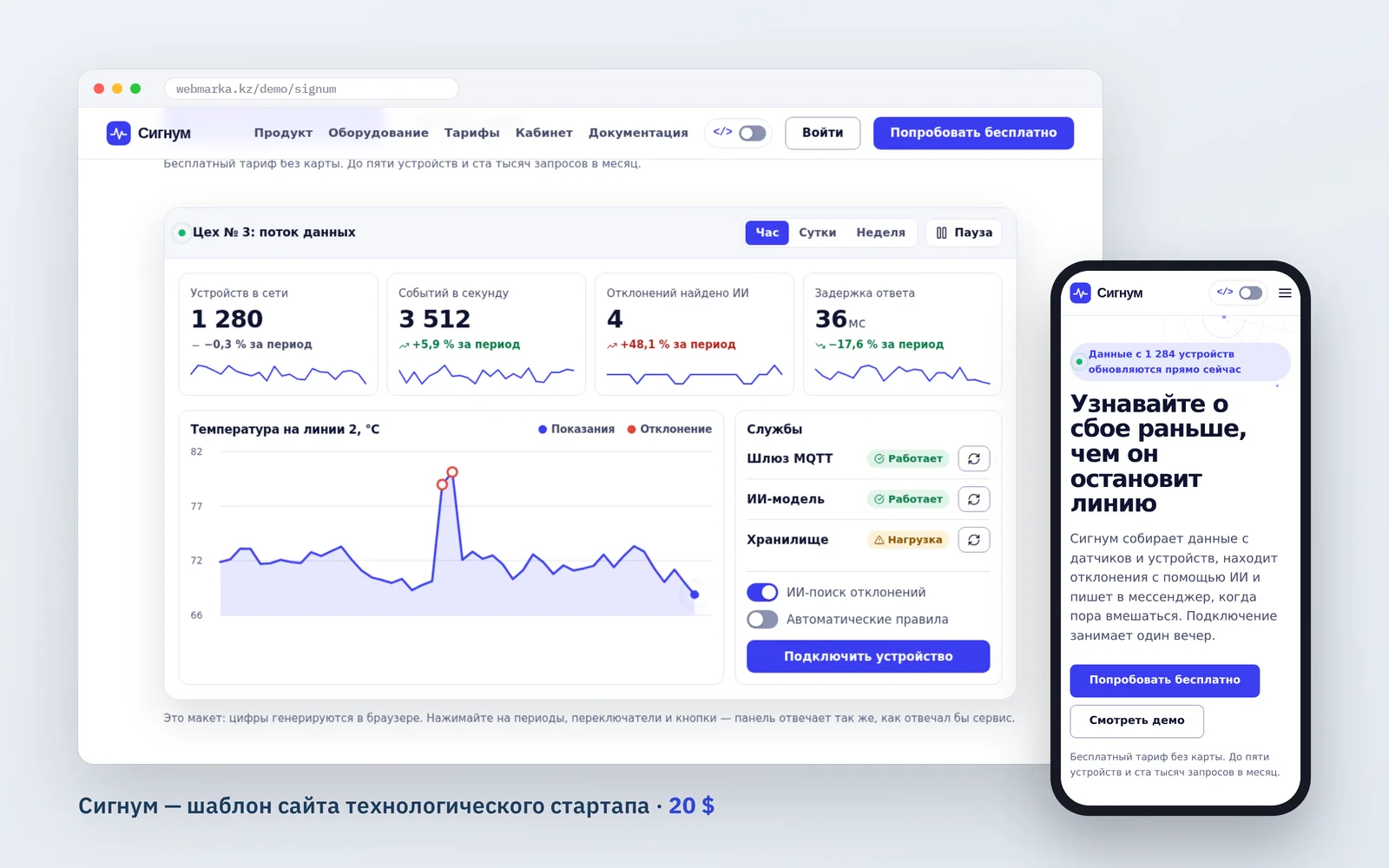Image resolution: width=1389 pixels, height=868 pixels.
Task: Click the Войти button
Action: click(822, 133)
